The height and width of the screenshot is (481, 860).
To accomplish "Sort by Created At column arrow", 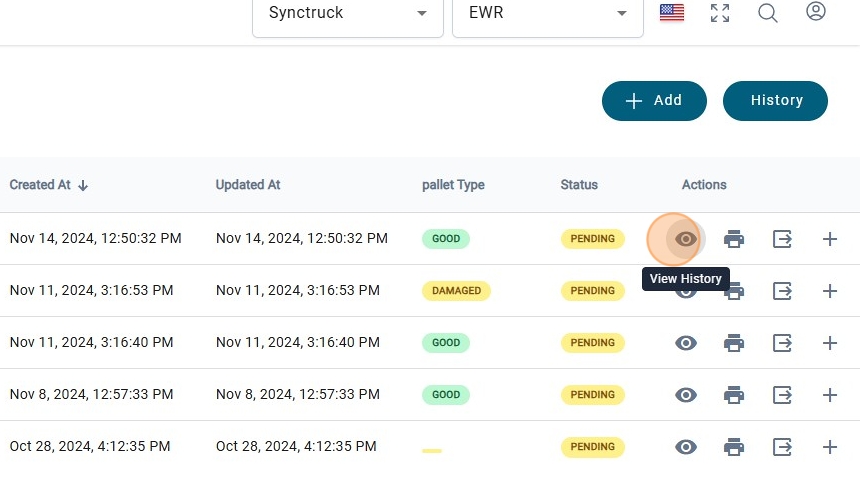I will (x=83, y=185).
